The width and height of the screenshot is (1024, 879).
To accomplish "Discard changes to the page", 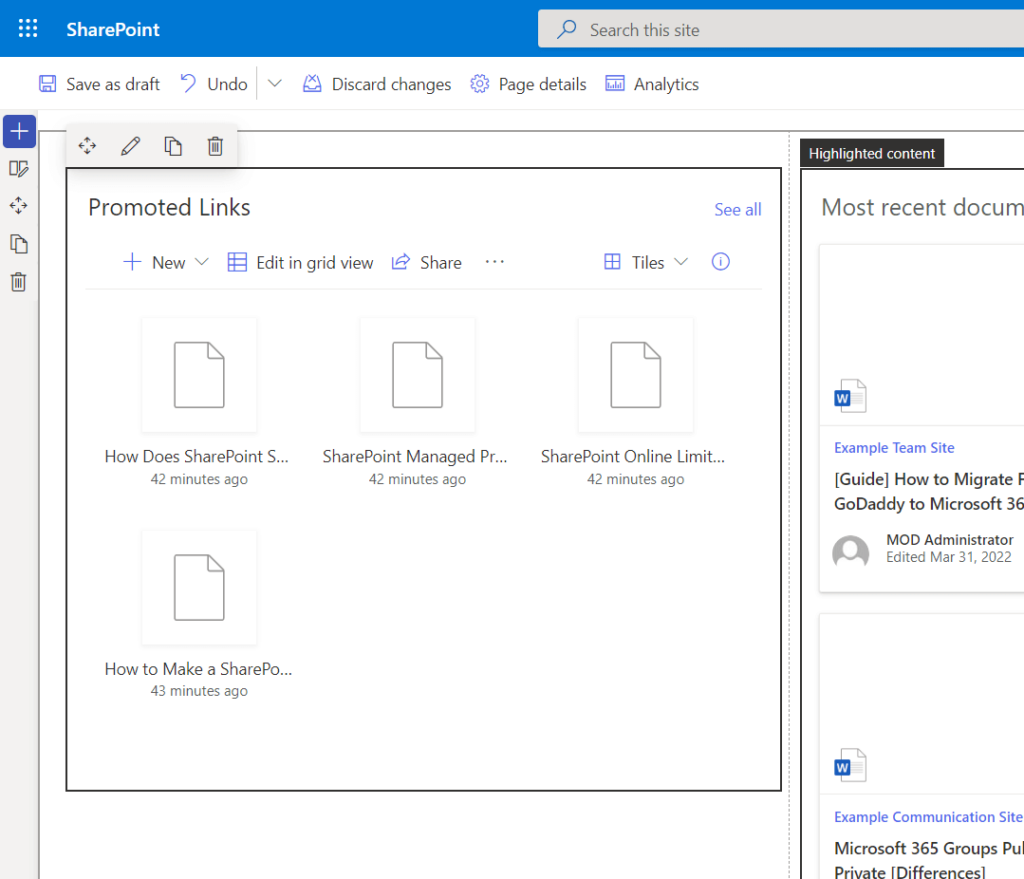I will point(377,84).
